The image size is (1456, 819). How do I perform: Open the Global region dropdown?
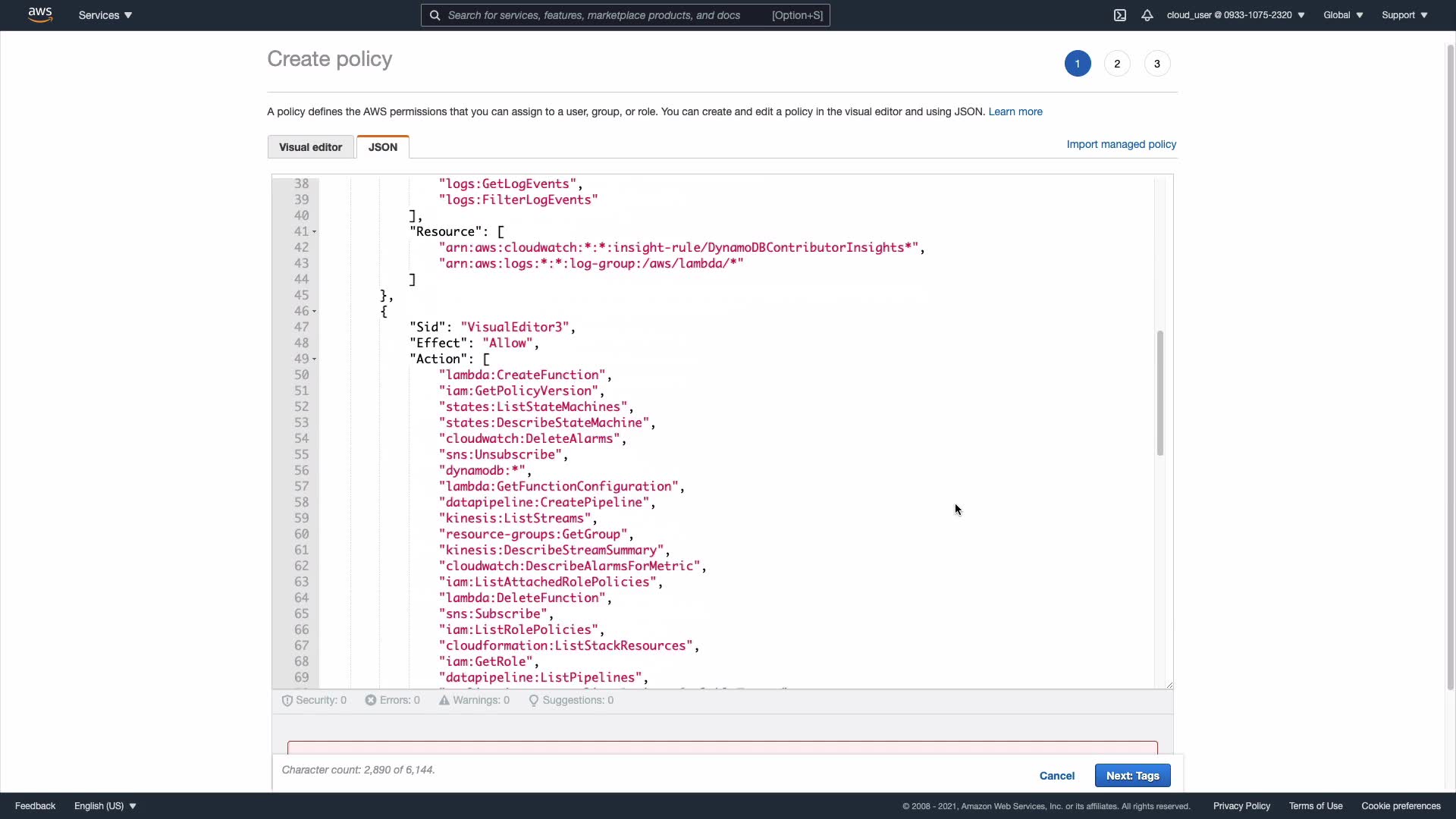point(1343,15)
